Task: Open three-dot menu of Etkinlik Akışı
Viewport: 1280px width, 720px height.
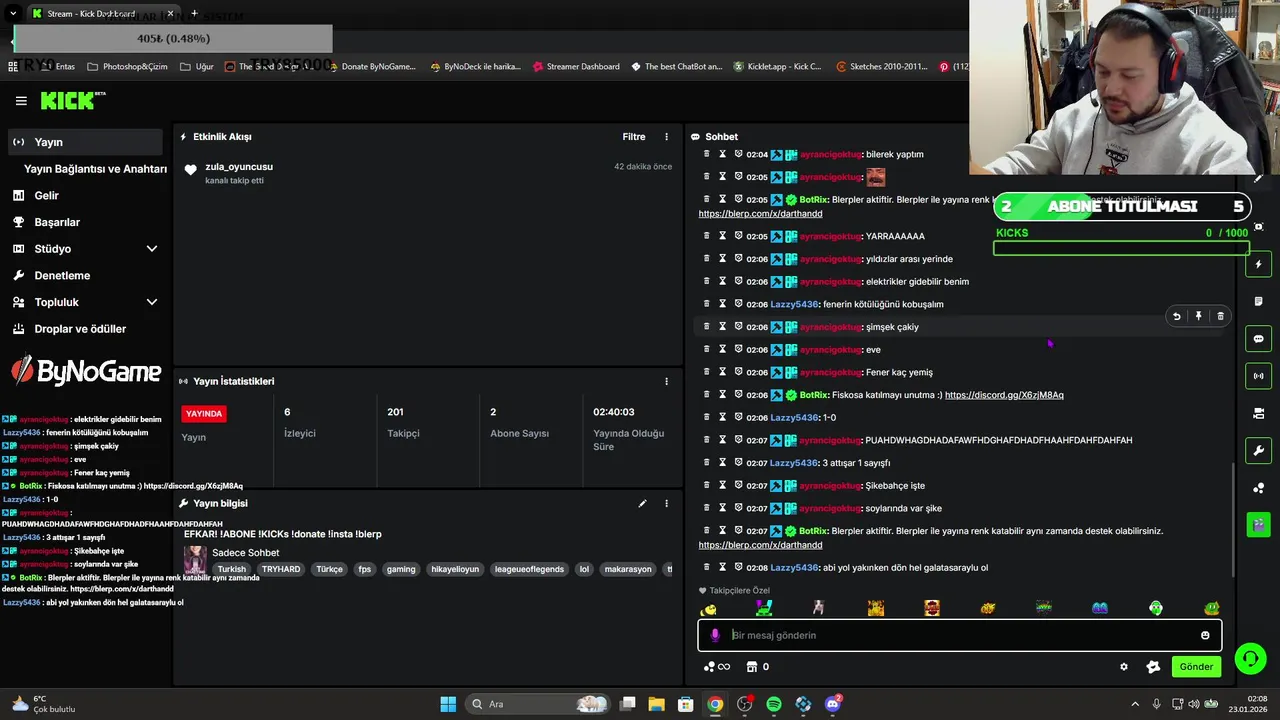Action: coord(667,137)
